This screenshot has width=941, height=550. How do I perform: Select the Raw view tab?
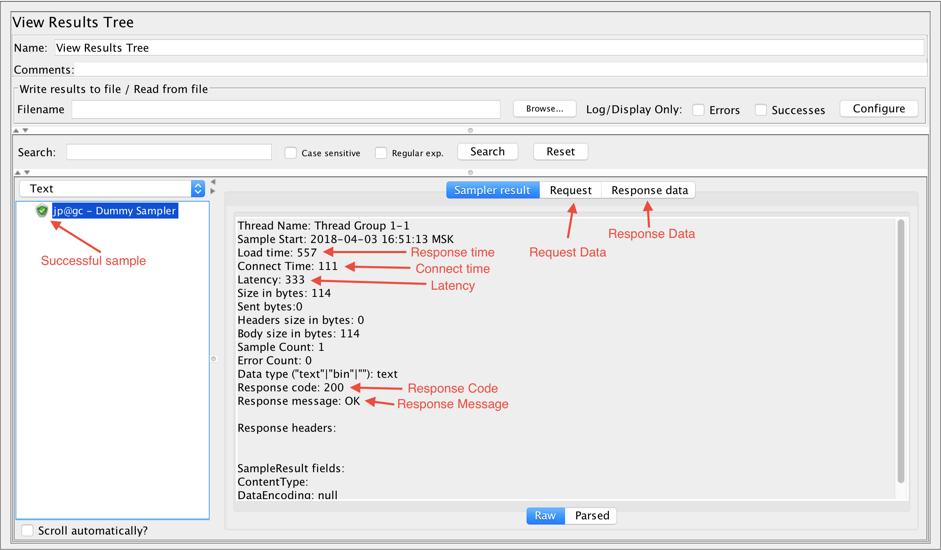[x=546, y=516]
